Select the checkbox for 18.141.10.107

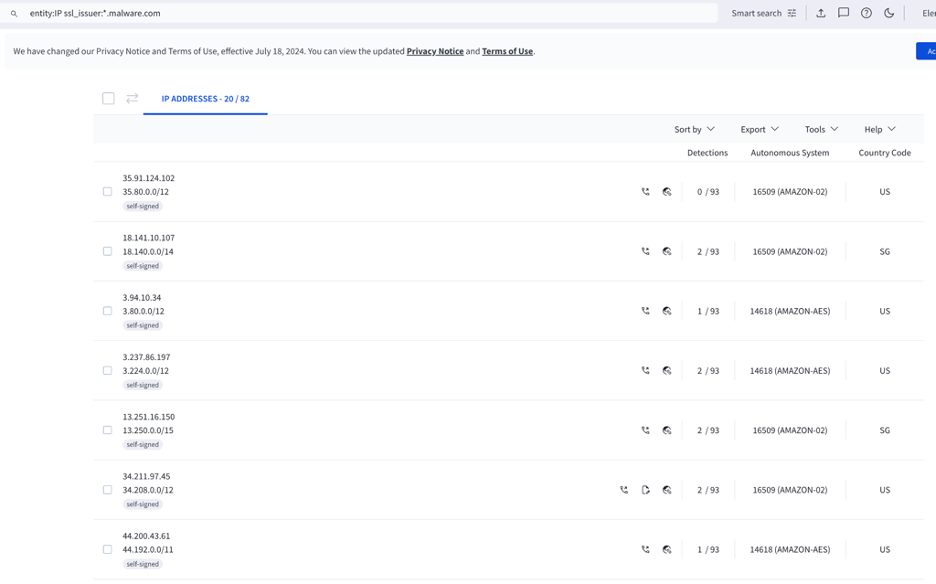pyautogui.click(x=107, y=251)
